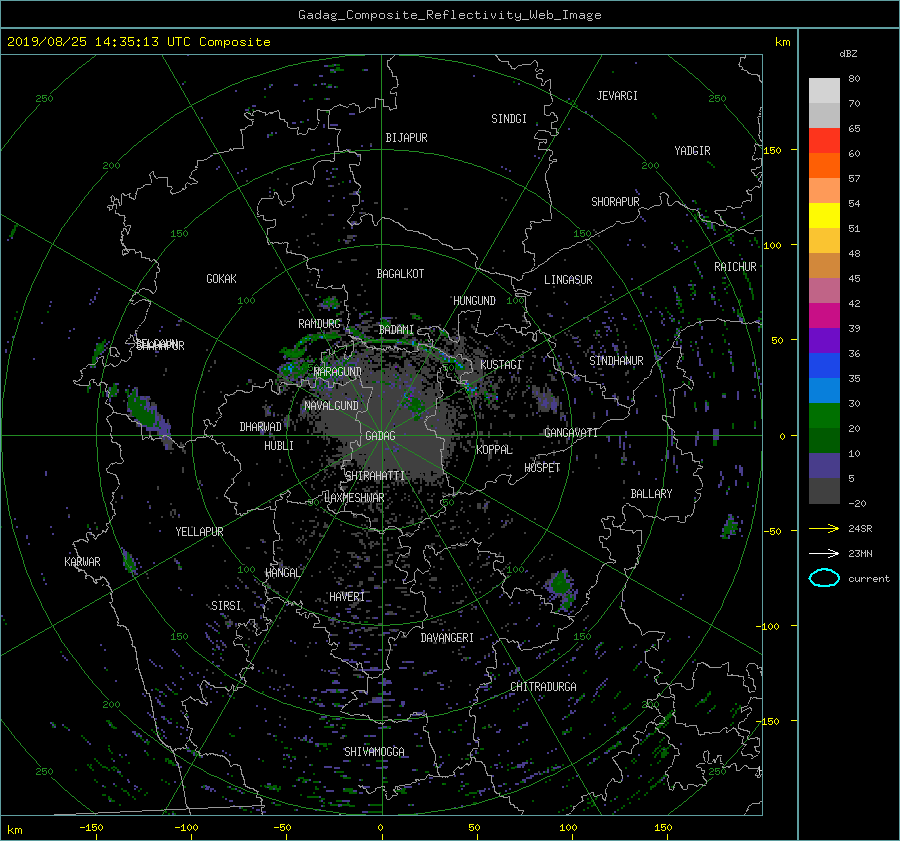
Task: Click the dusty pink 42–45 dBZ swatch
Action: [824, 290]
